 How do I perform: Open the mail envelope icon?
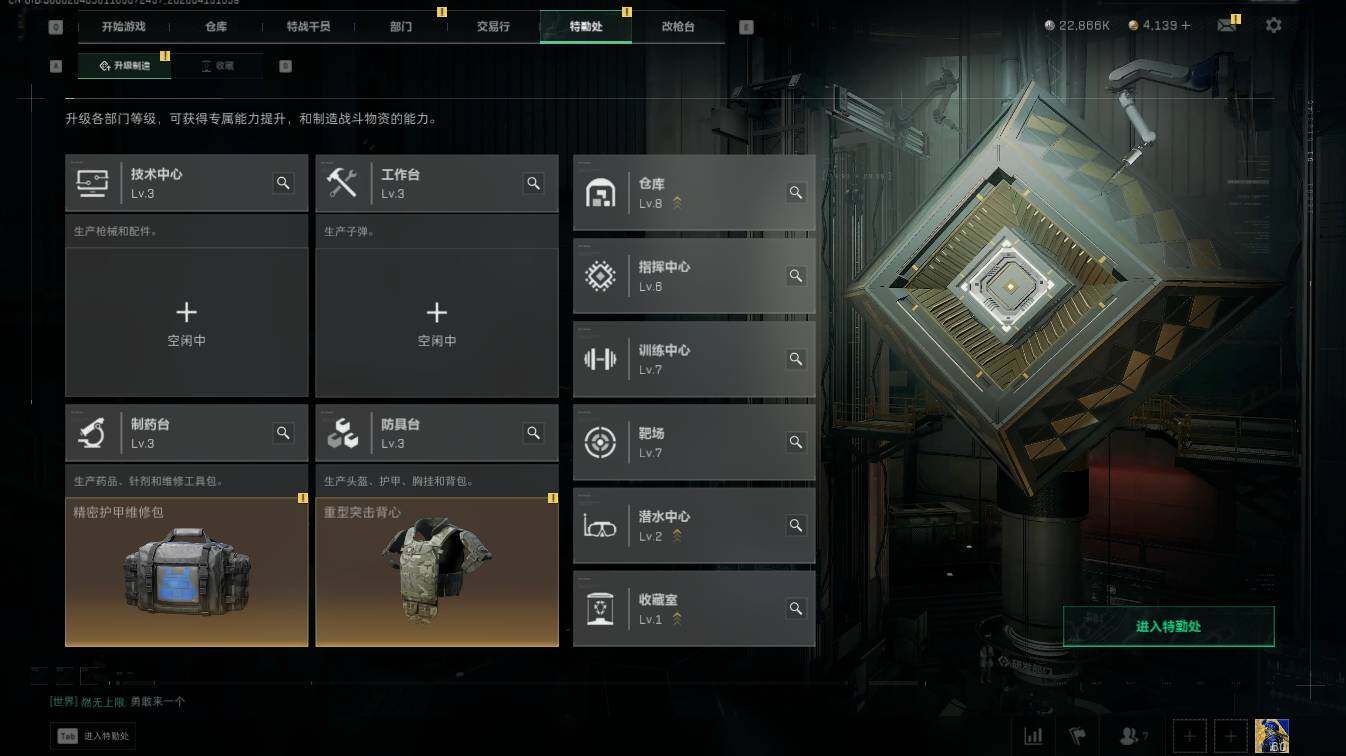[1227, 25]
